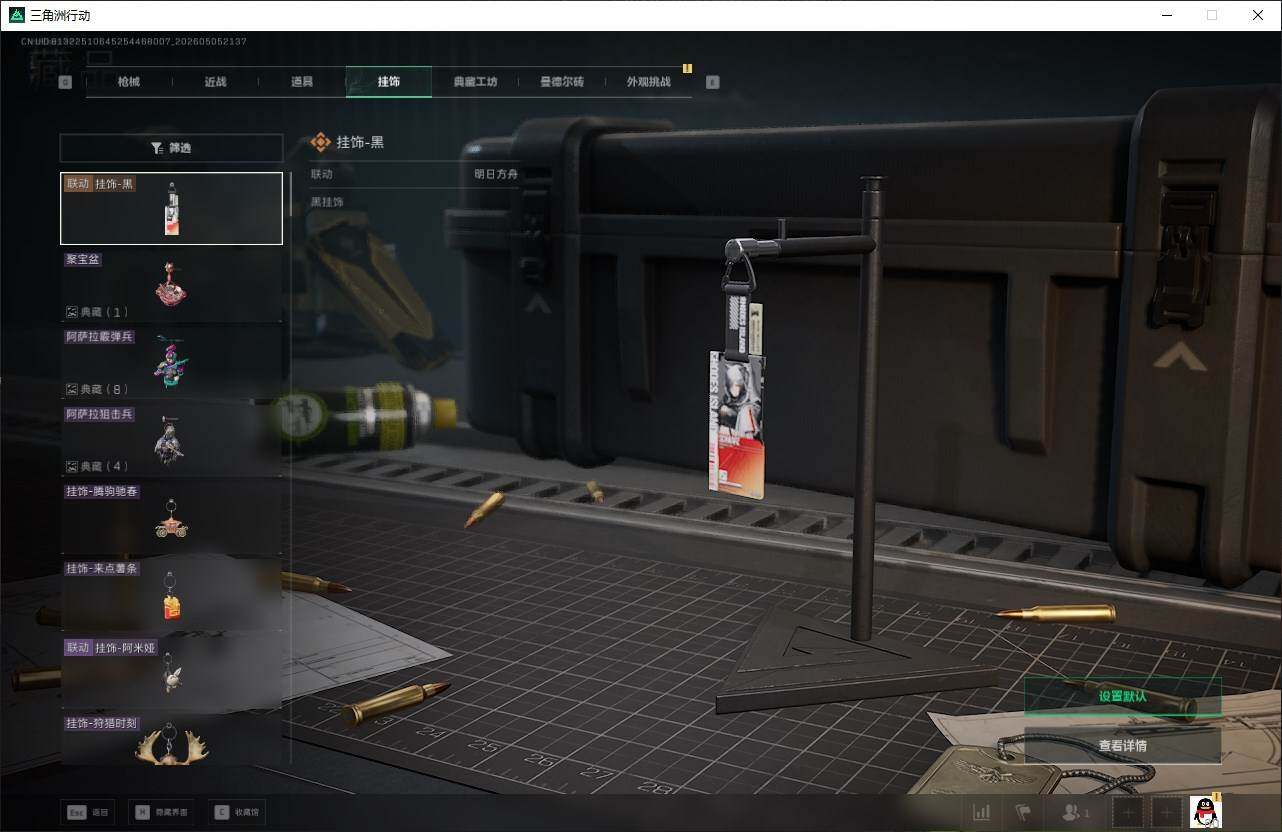Click the Q previous-tab key icon

pyautogui.click(x=65, y=83)
